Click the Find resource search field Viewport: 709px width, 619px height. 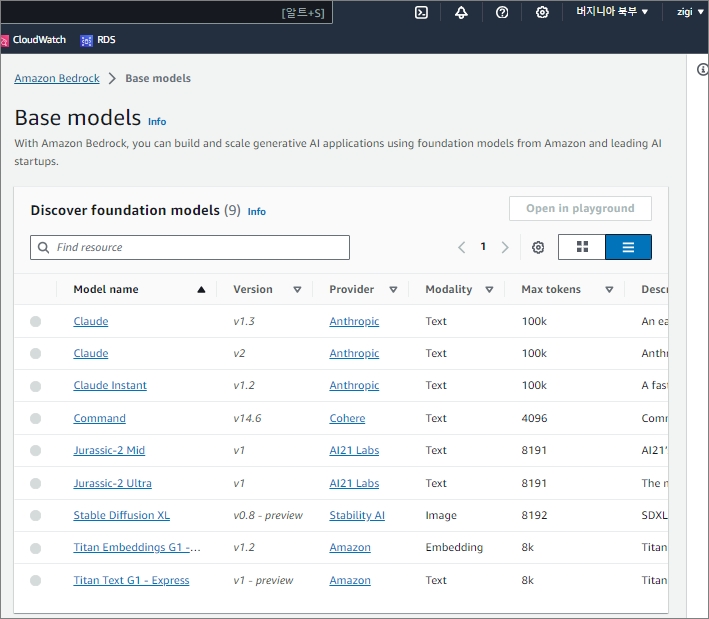point(190,247)
